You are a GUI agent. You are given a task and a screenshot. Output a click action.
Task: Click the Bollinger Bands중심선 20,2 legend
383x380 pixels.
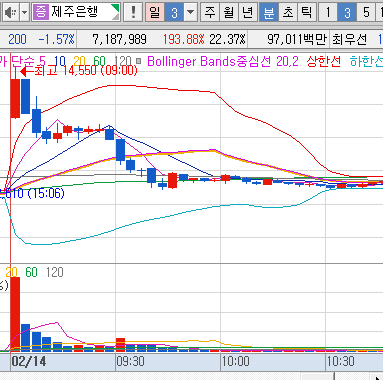coord(223,61)
